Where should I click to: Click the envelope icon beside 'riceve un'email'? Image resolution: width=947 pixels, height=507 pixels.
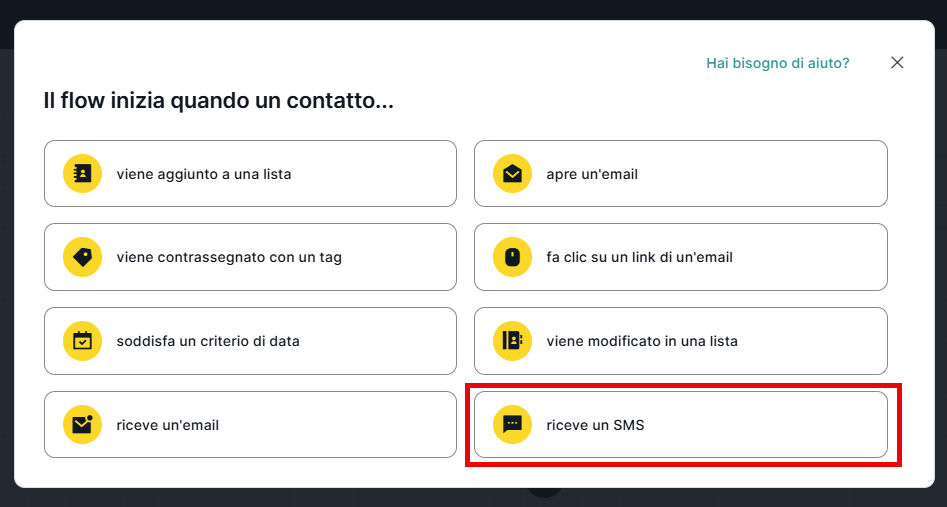tap(82, 425)
